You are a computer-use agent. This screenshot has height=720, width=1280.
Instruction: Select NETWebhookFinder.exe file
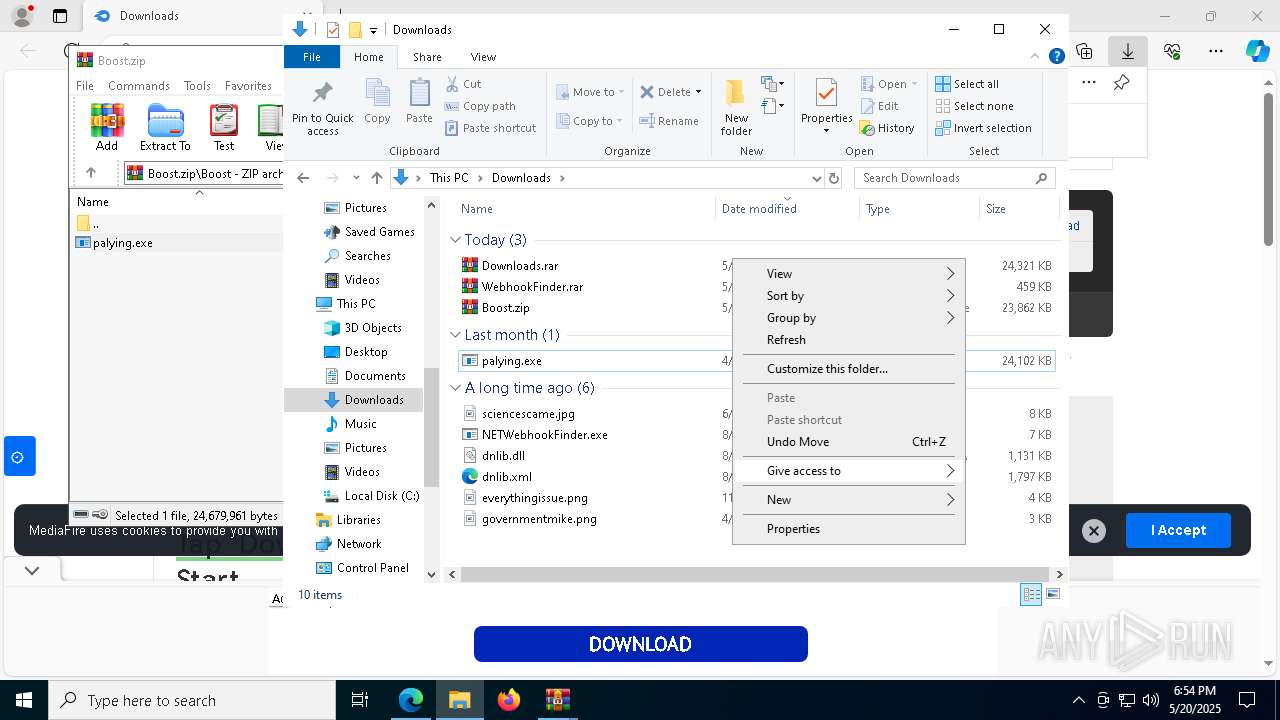point(544,435)
